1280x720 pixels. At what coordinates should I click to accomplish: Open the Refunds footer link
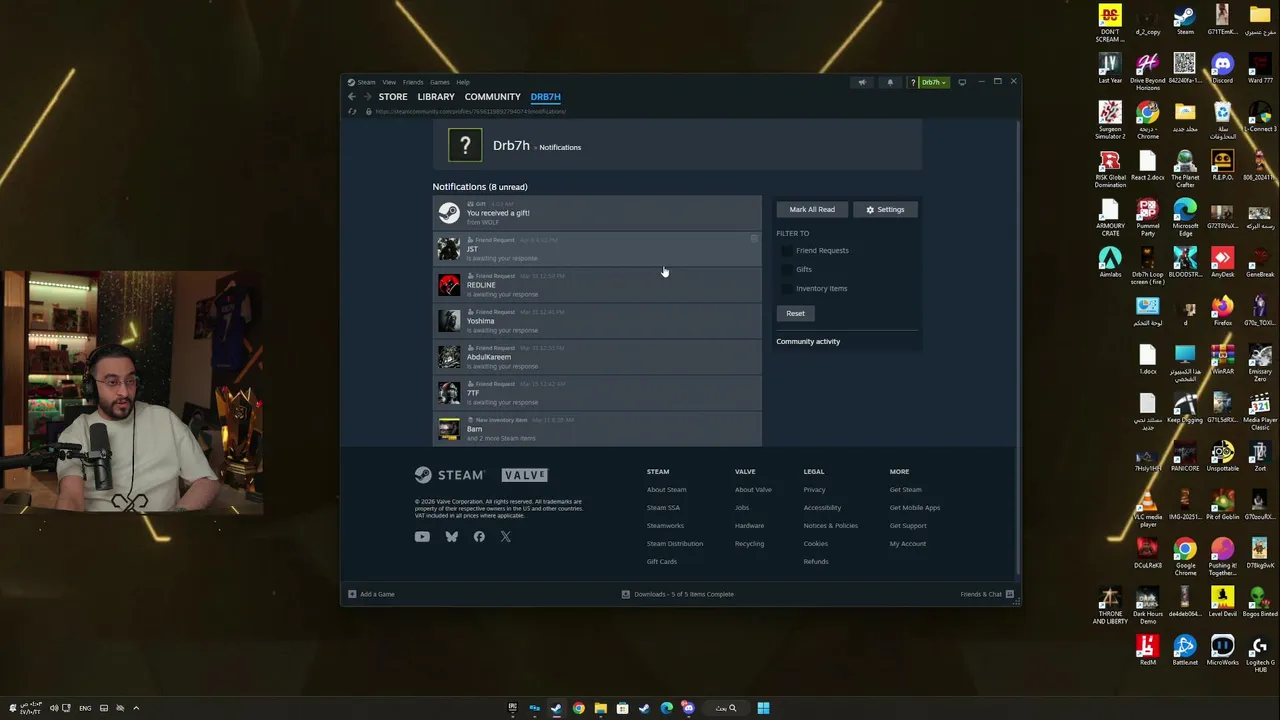816,562
